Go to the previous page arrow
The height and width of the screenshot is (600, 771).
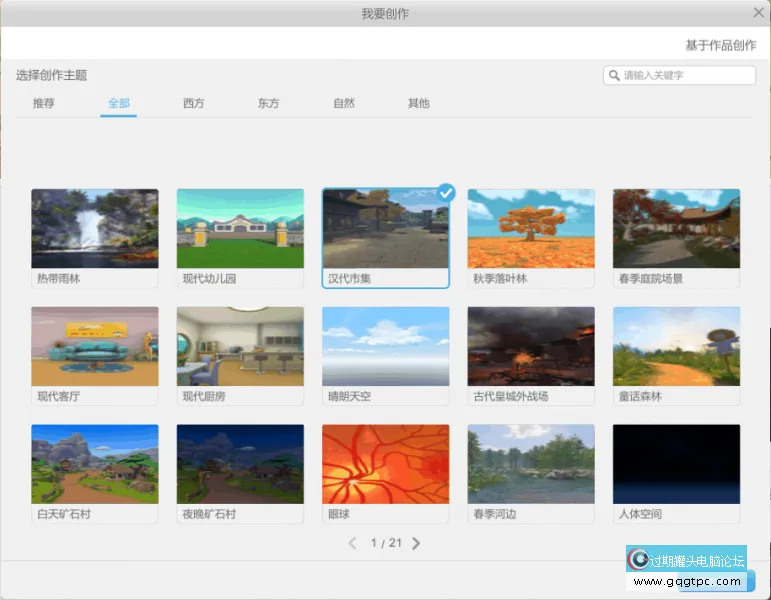pyautogui.click(x=352, y=543)
